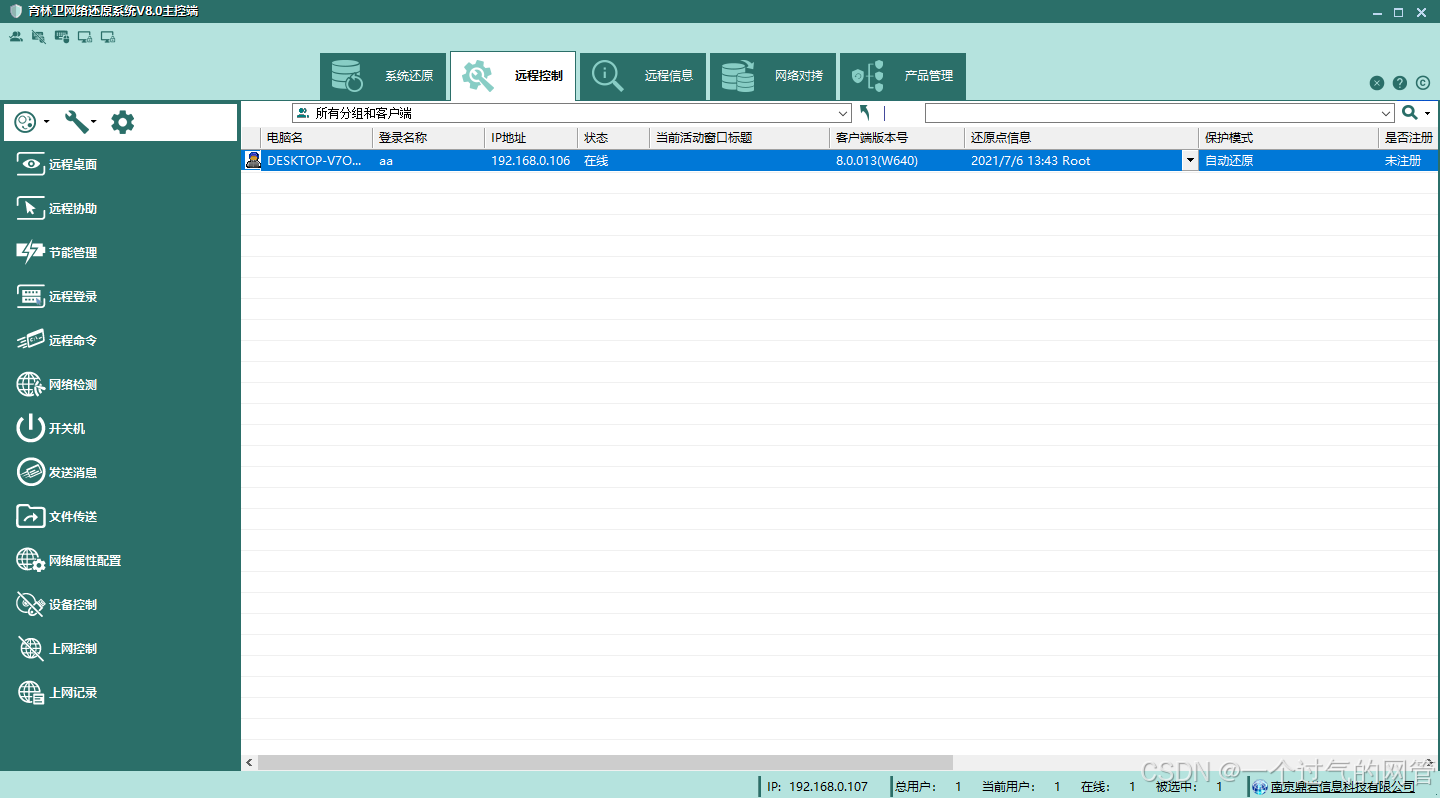The image size is (1440, 798).
Task: Click the login name cell "aa"
Action: tap(429, 161)
